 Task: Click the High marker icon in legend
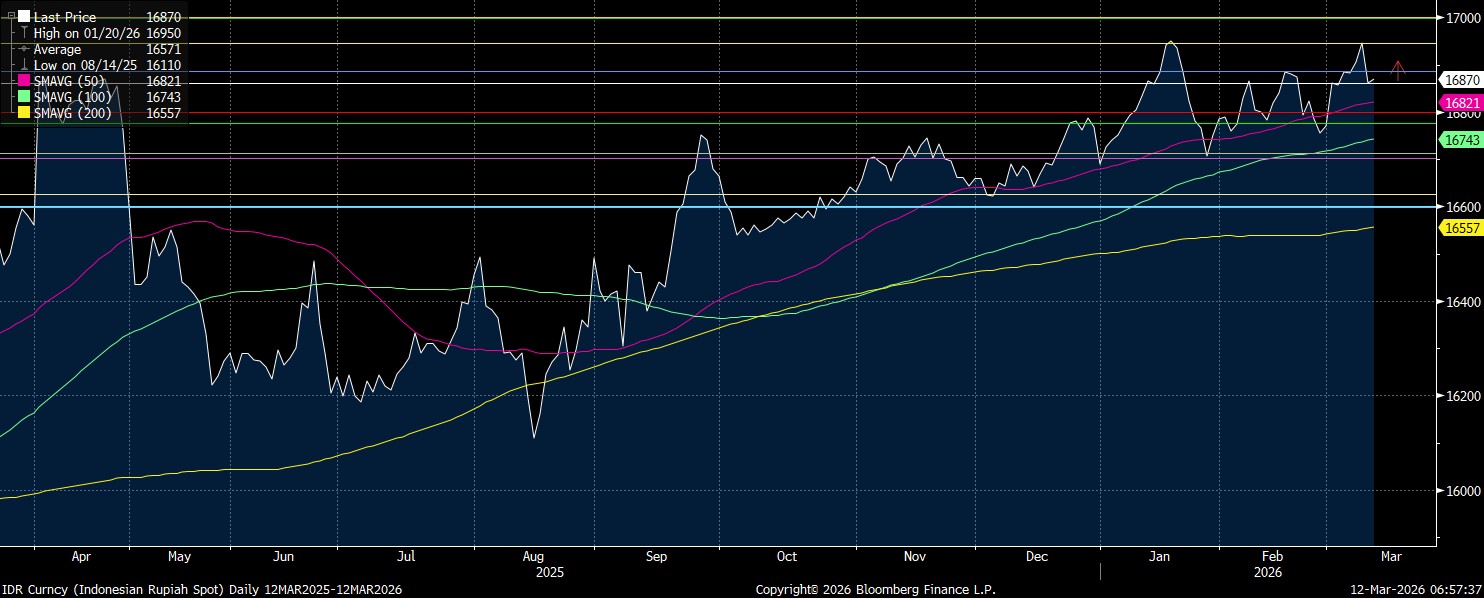(x=24, y=33)
